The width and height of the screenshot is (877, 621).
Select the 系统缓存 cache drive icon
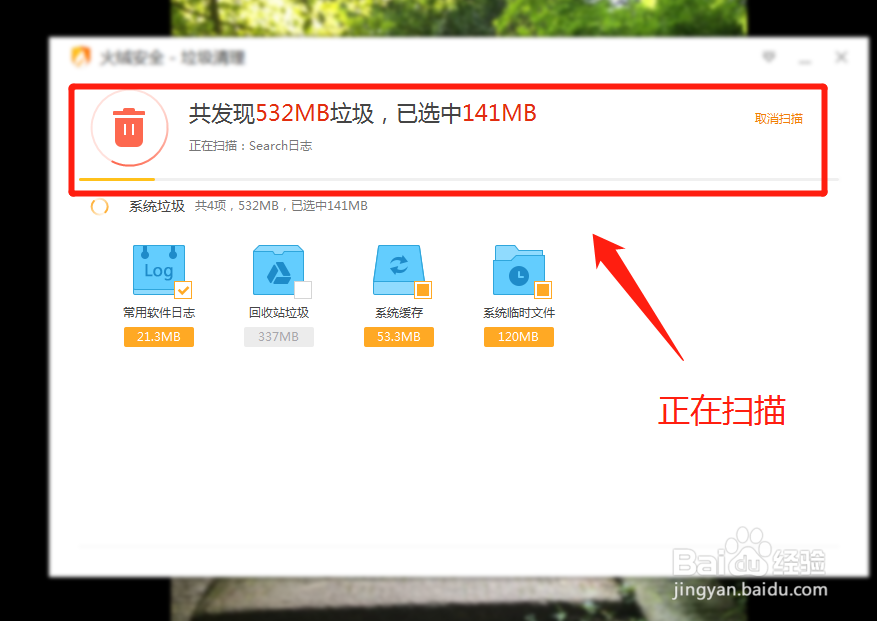pos(398,267)
